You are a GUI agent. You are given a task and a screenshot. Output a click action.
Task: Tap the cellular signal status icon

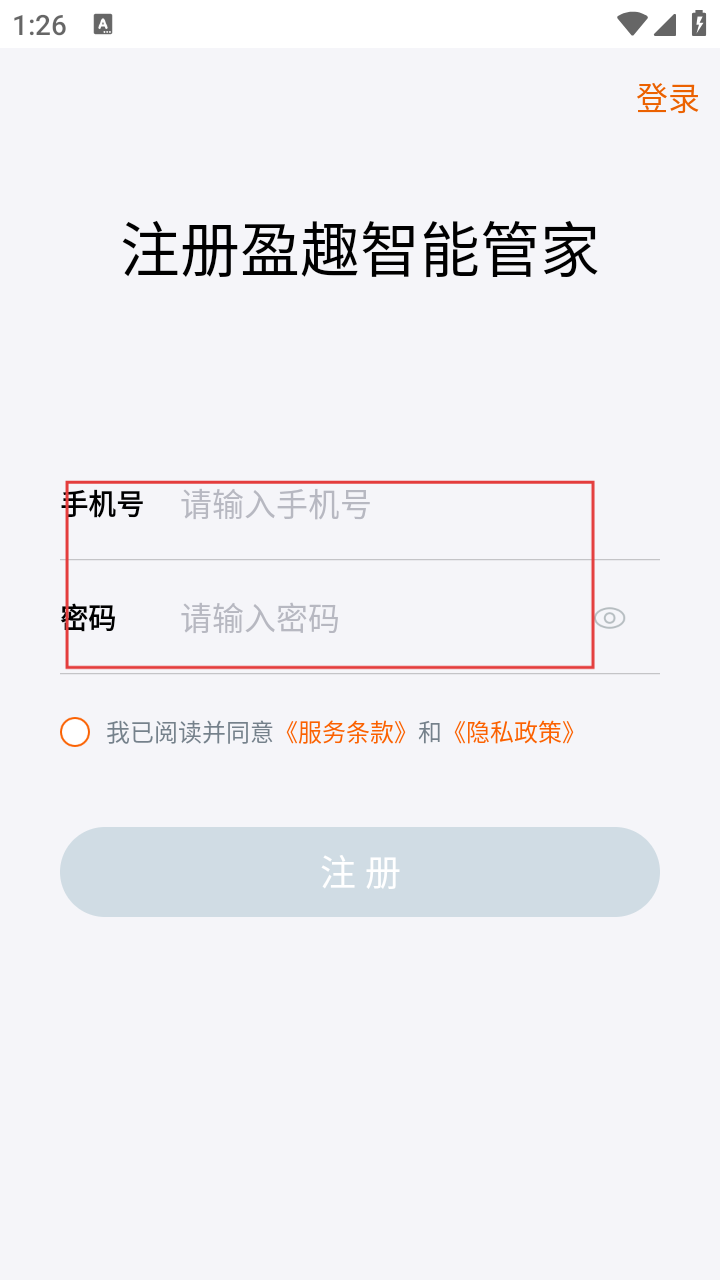tap(665, 24)
